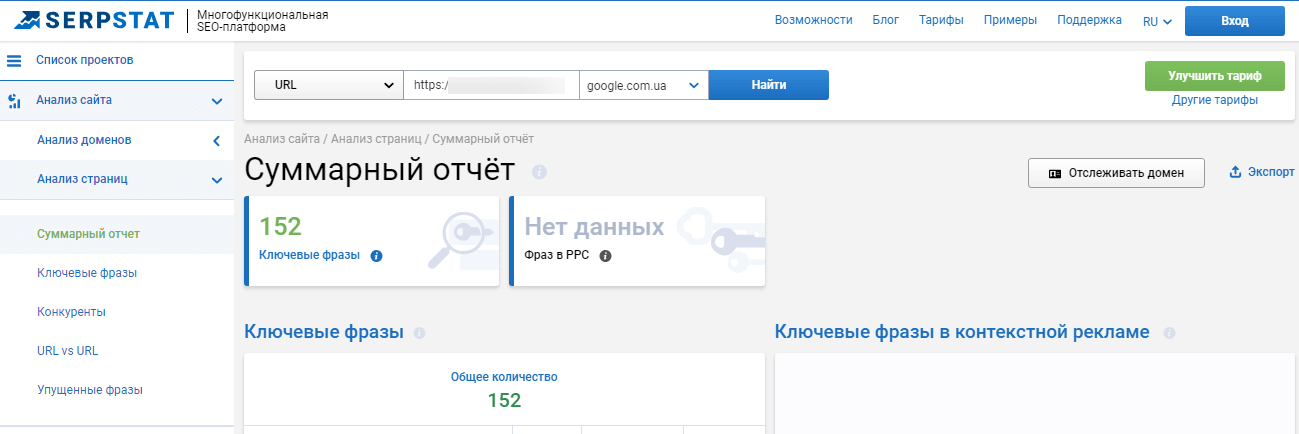
Task: Click info icon beside Ключевые фразы in the 152 card
Action: pyautogui.click(x=377, y=256)
